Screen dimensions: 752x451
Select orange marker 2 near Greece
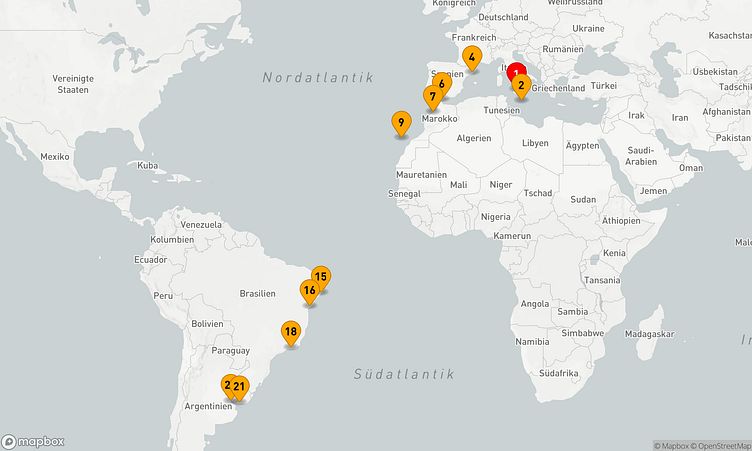coord(521,86)
